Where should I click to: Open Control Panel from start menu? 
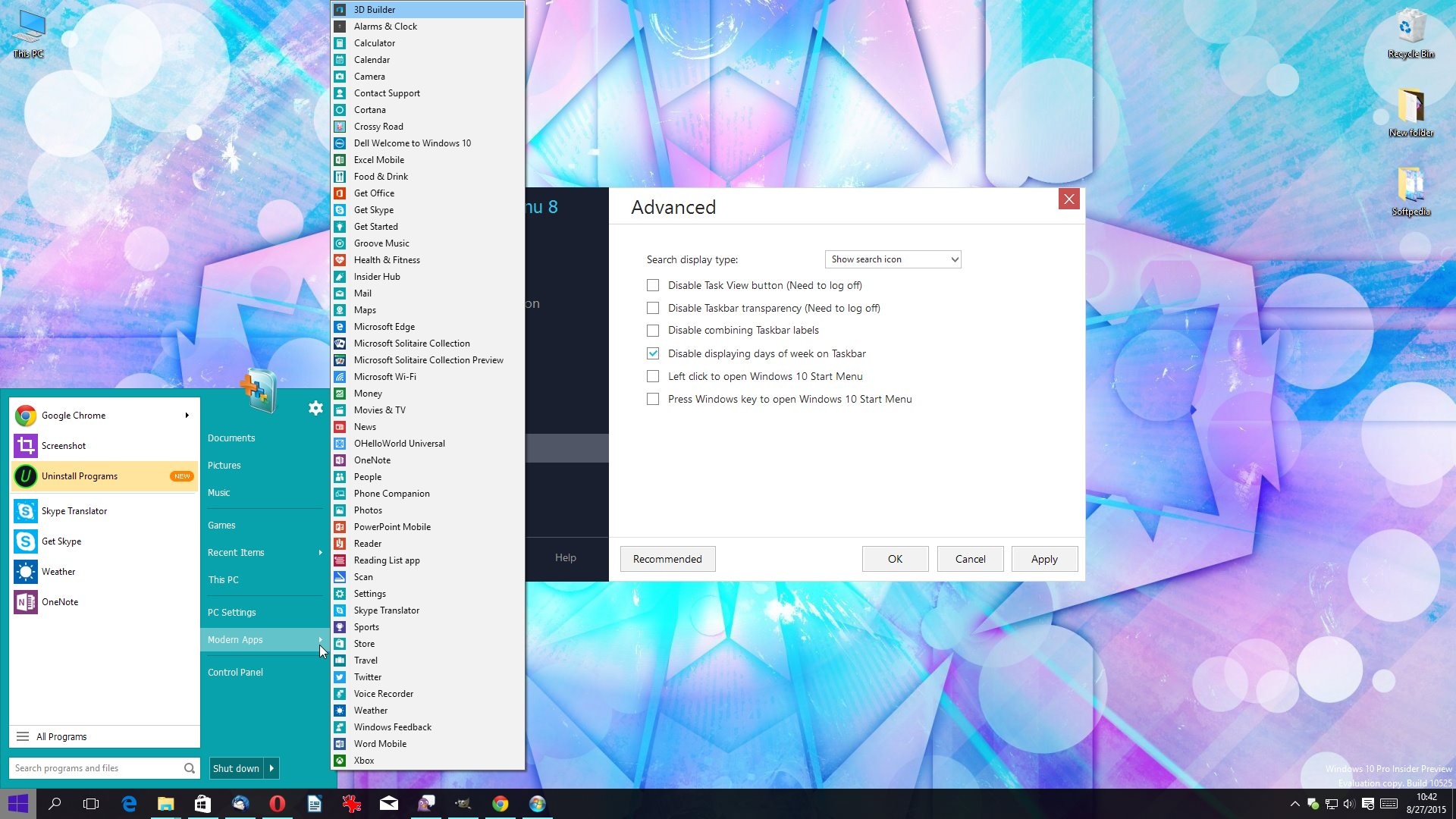(x=235, y=673)
